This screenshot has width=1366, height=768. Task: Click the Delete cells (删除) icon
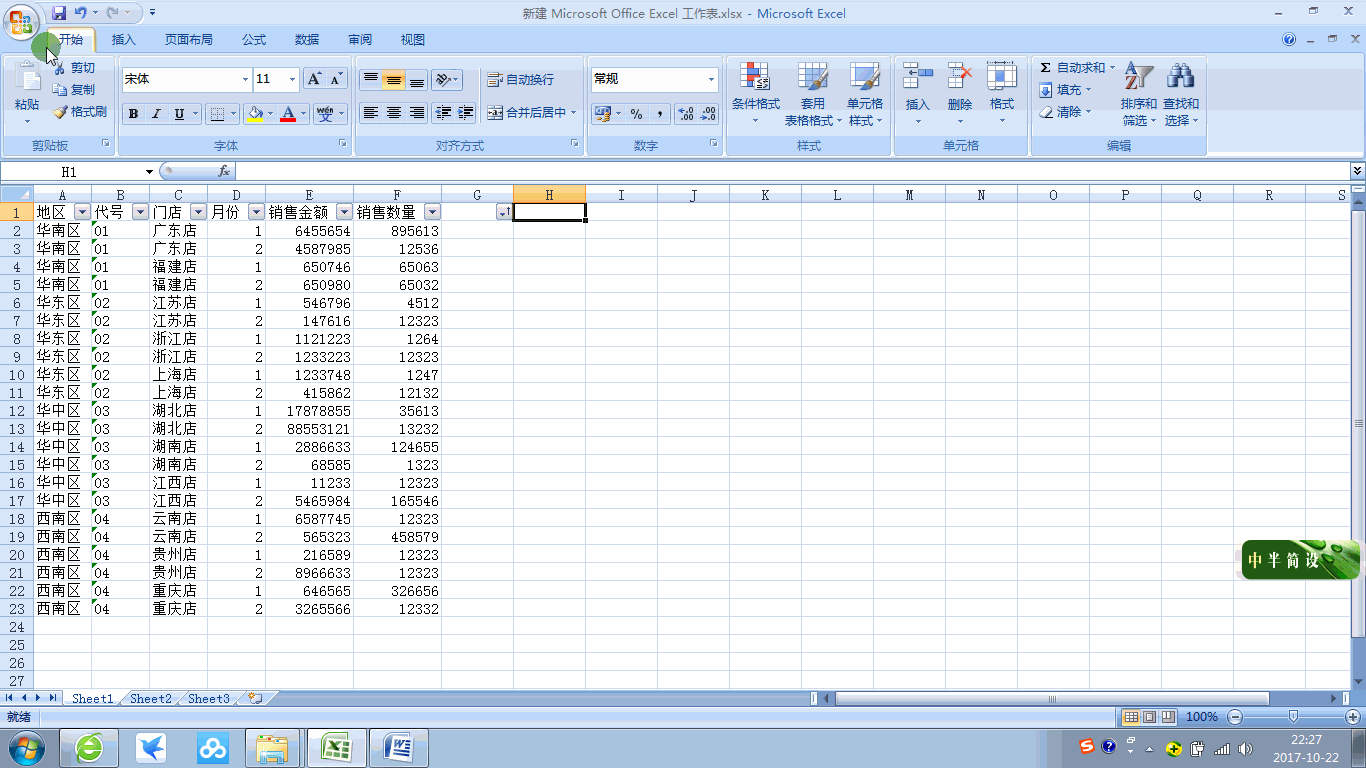pos(960,76)
